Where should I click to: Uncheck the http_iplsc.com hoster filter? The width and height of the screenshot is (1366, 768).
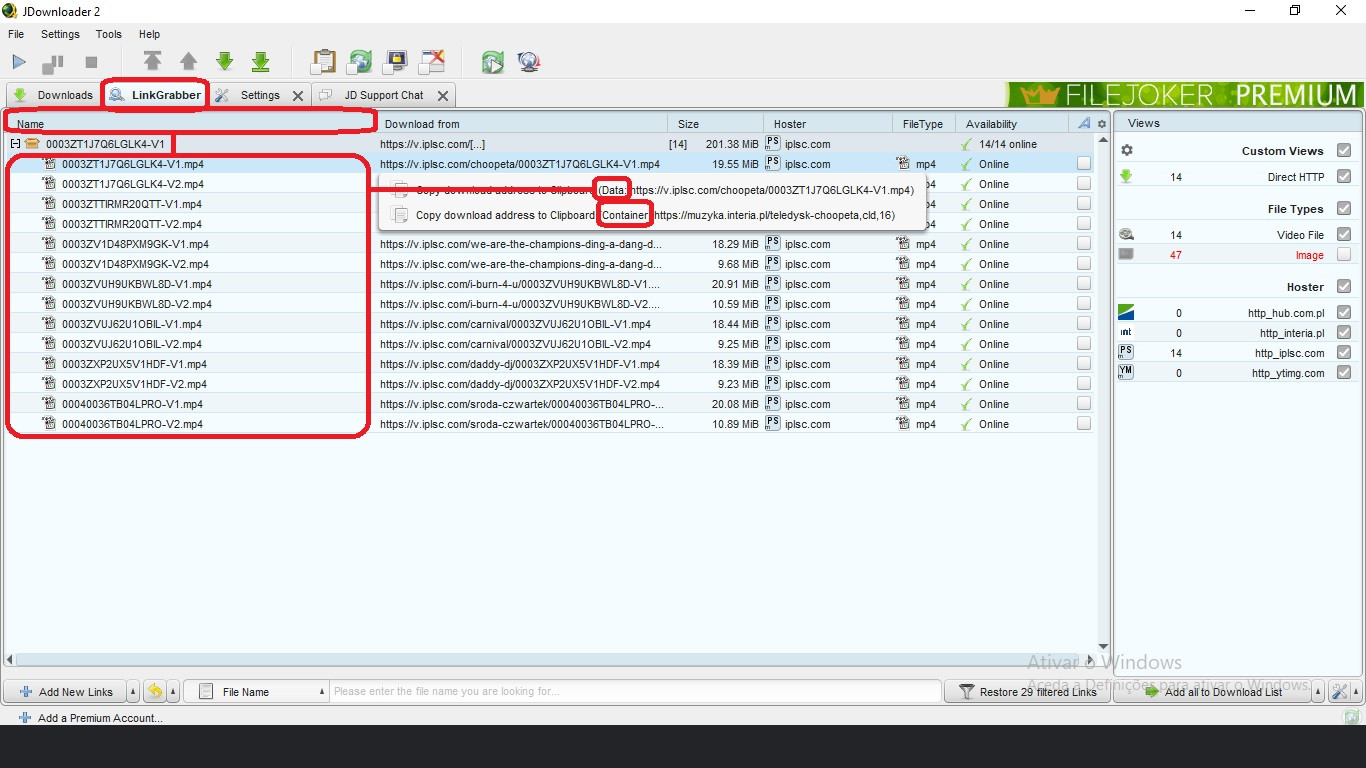pos(1343,352)
